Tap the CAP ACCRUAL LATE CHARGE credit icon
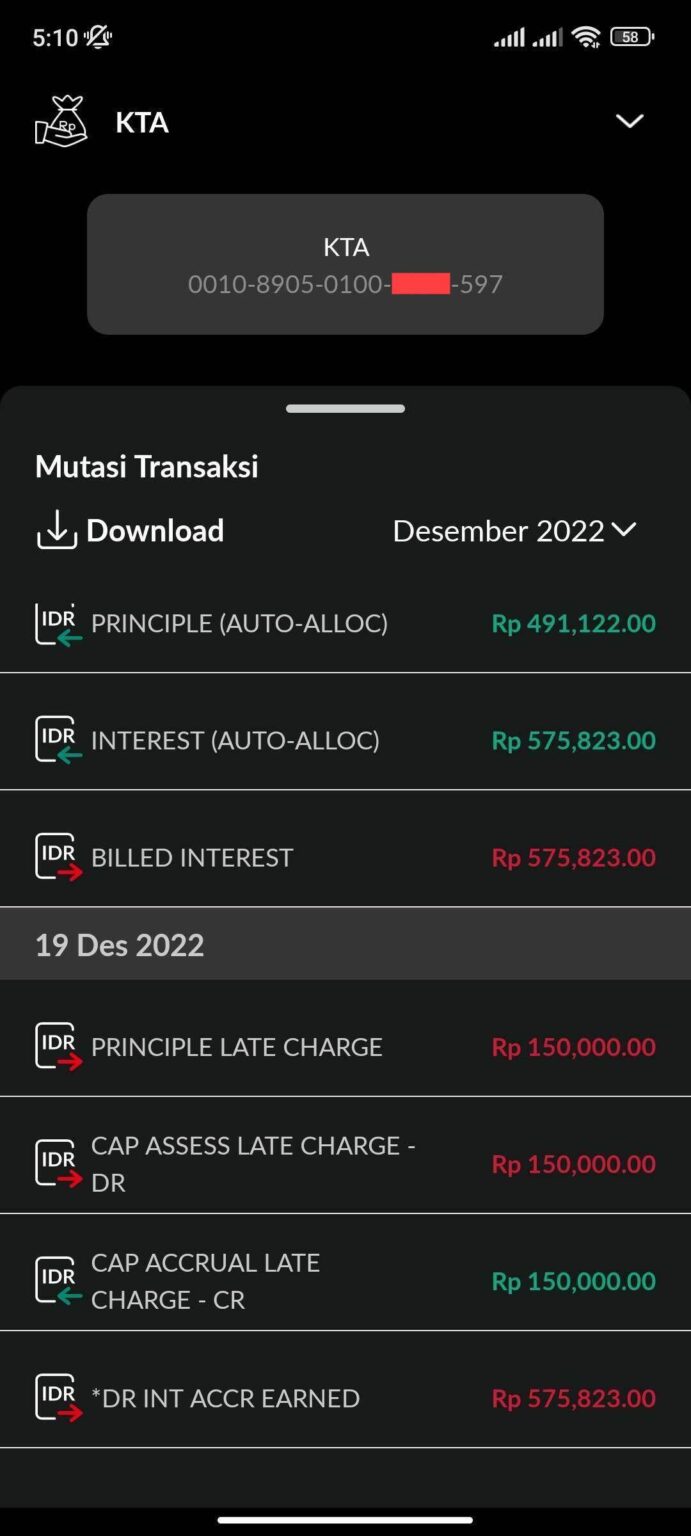The height and width of the screenshot is (1536, 691). (x=58, y=1281)
